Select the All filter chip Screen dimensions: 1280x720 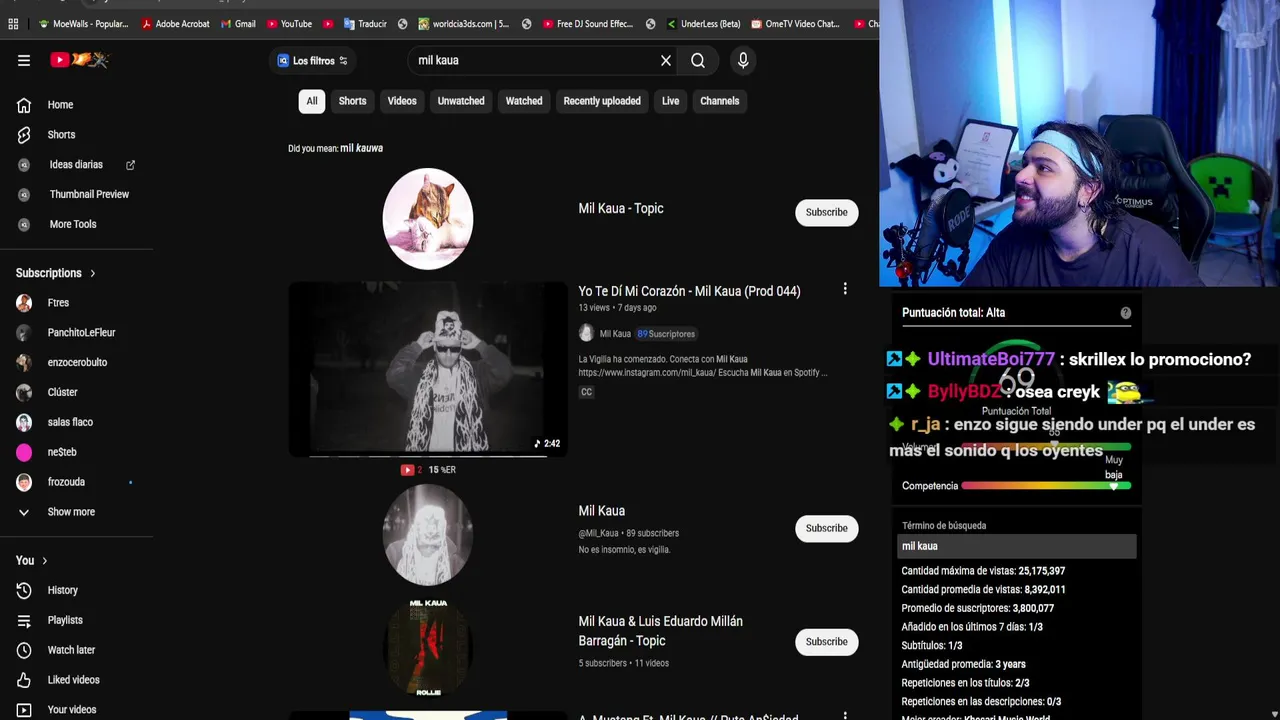[312, 101]
